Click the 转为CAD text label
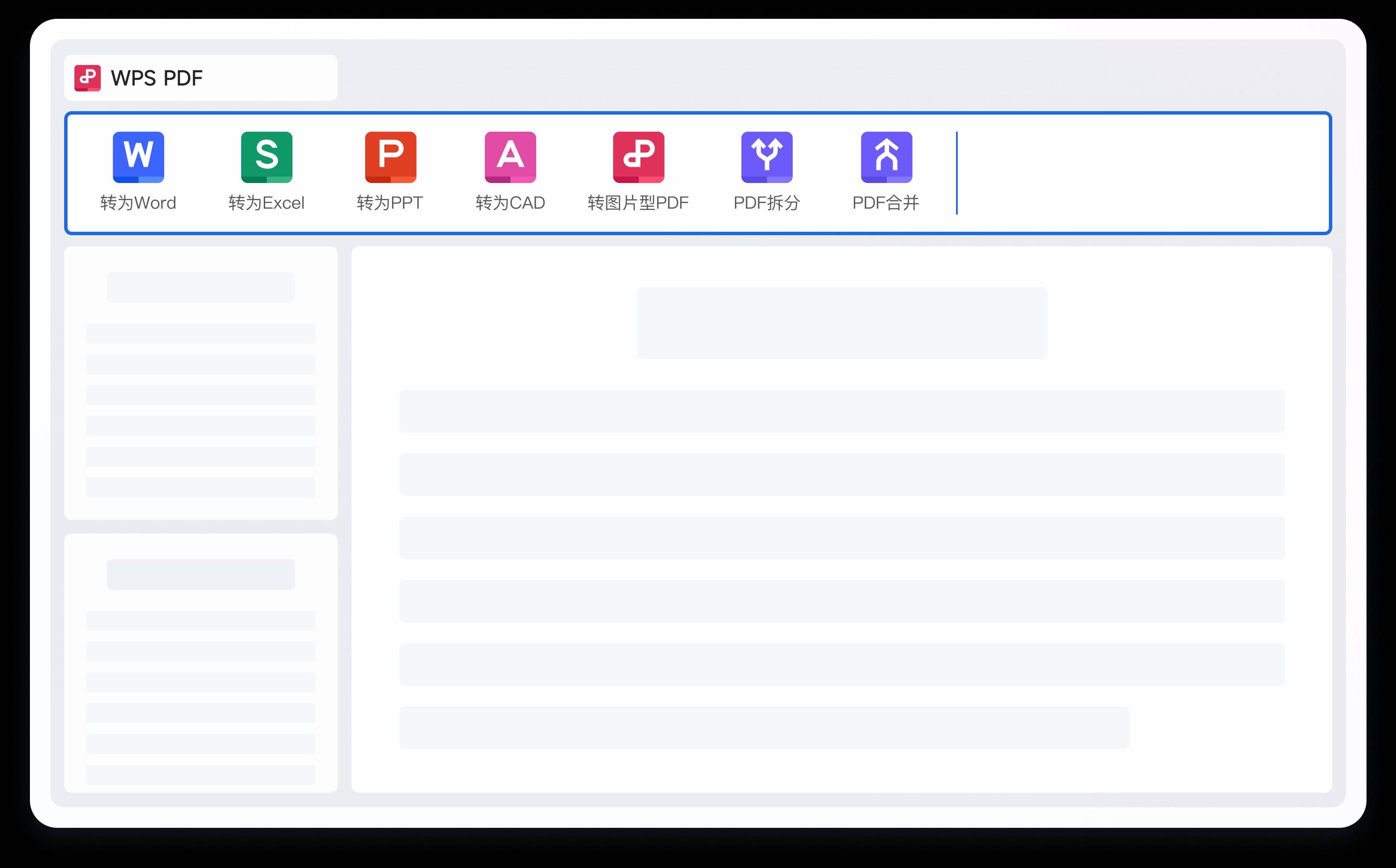 510,203
